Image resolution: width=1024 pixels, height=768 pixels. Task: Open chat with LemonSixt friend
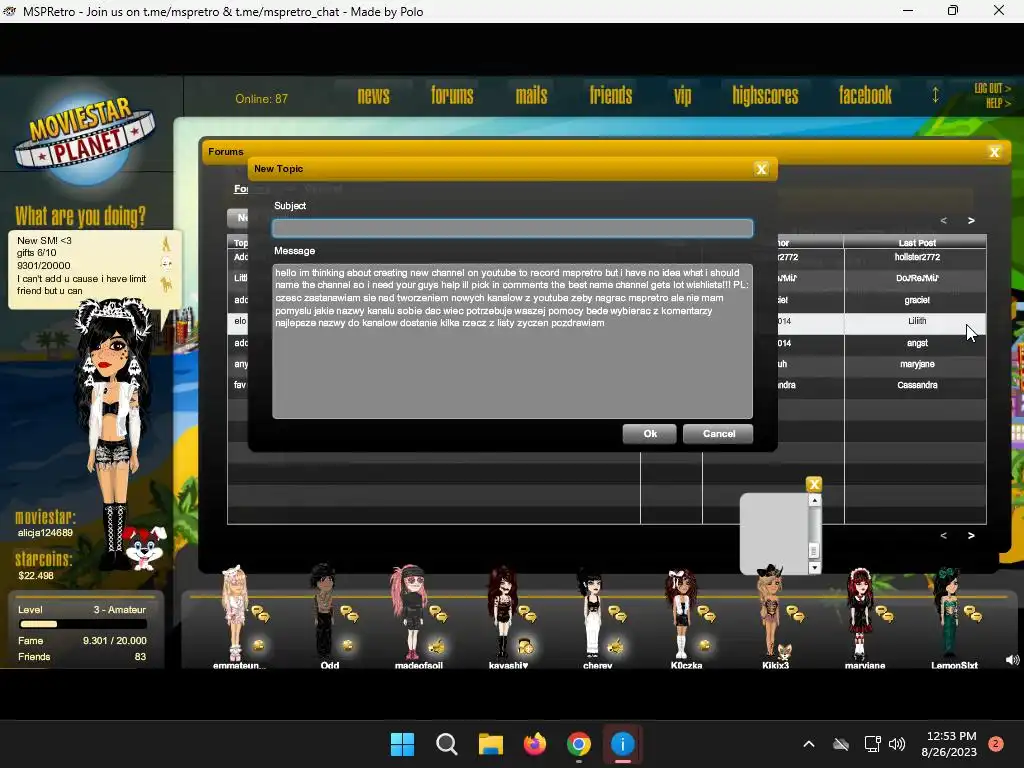click(973, 615)
